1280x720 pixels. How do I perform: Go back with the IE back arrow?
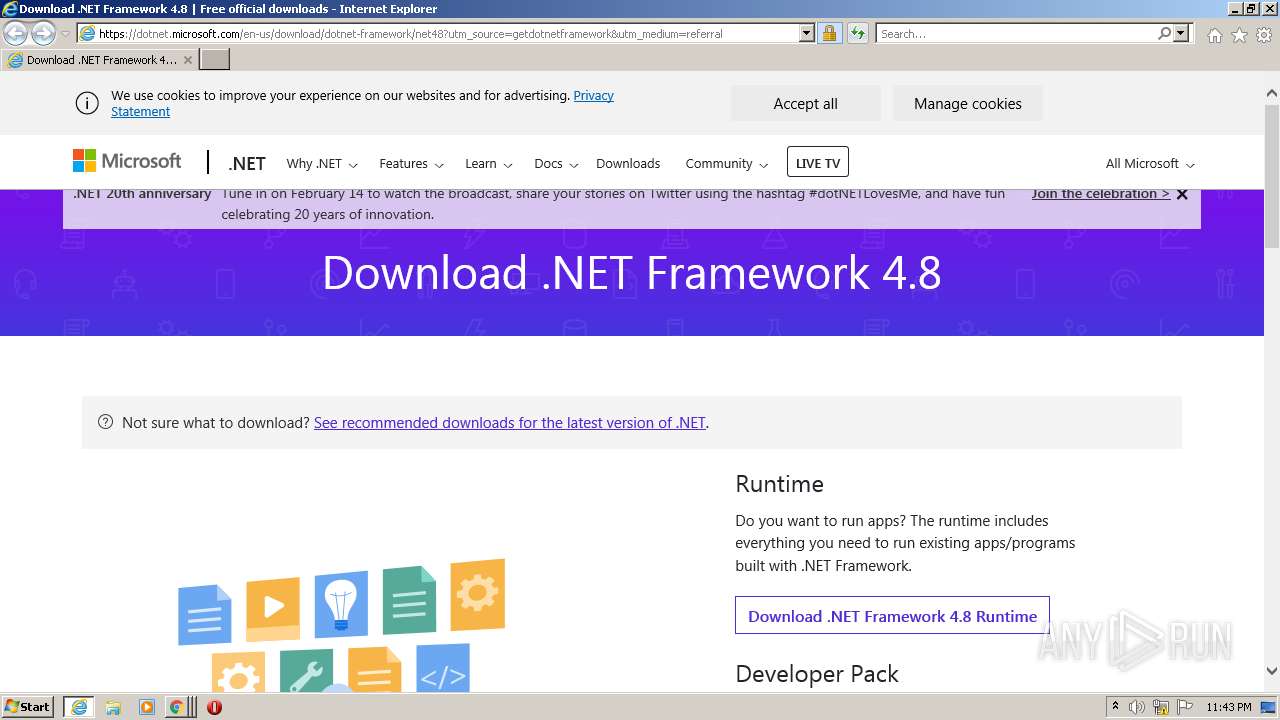point(16,33)
